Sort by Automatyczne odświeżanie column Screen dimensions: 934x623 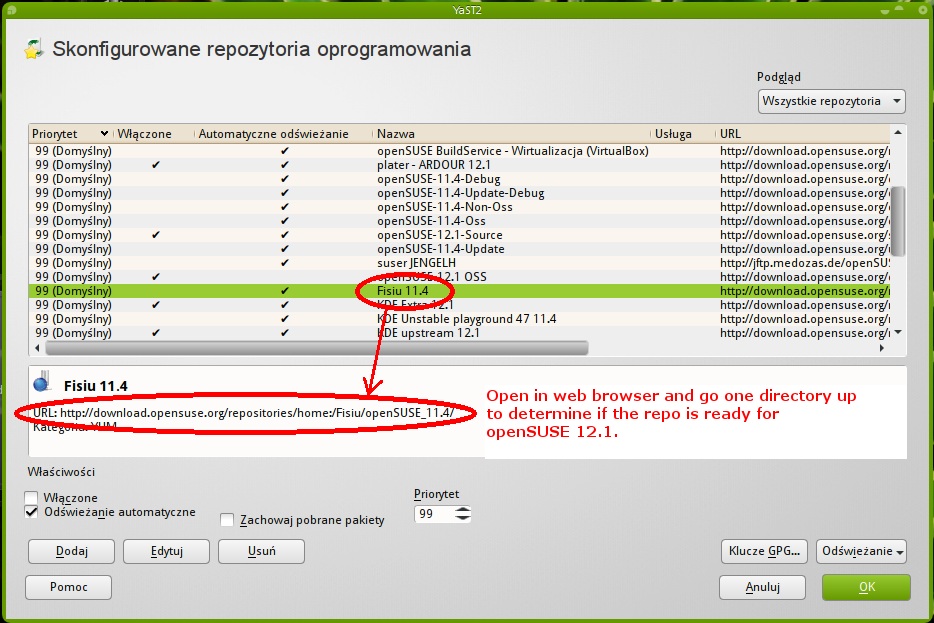pyautogui.click(x=283, y=134)
